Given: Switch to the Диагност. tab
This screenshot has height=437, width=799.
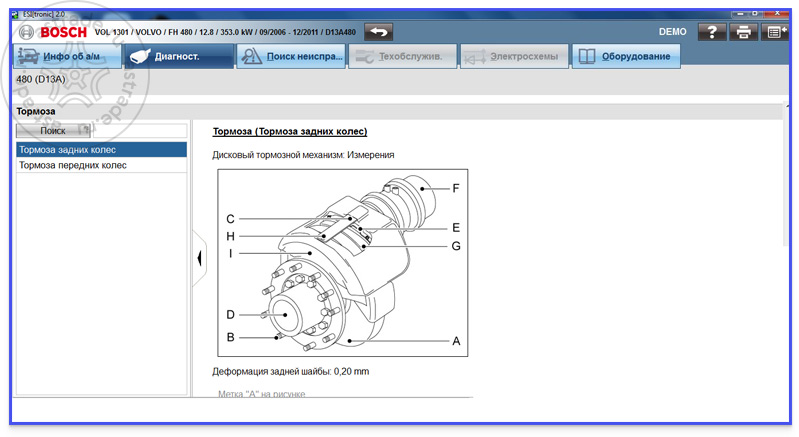Looking at the screenshot, I should point(179,56).
